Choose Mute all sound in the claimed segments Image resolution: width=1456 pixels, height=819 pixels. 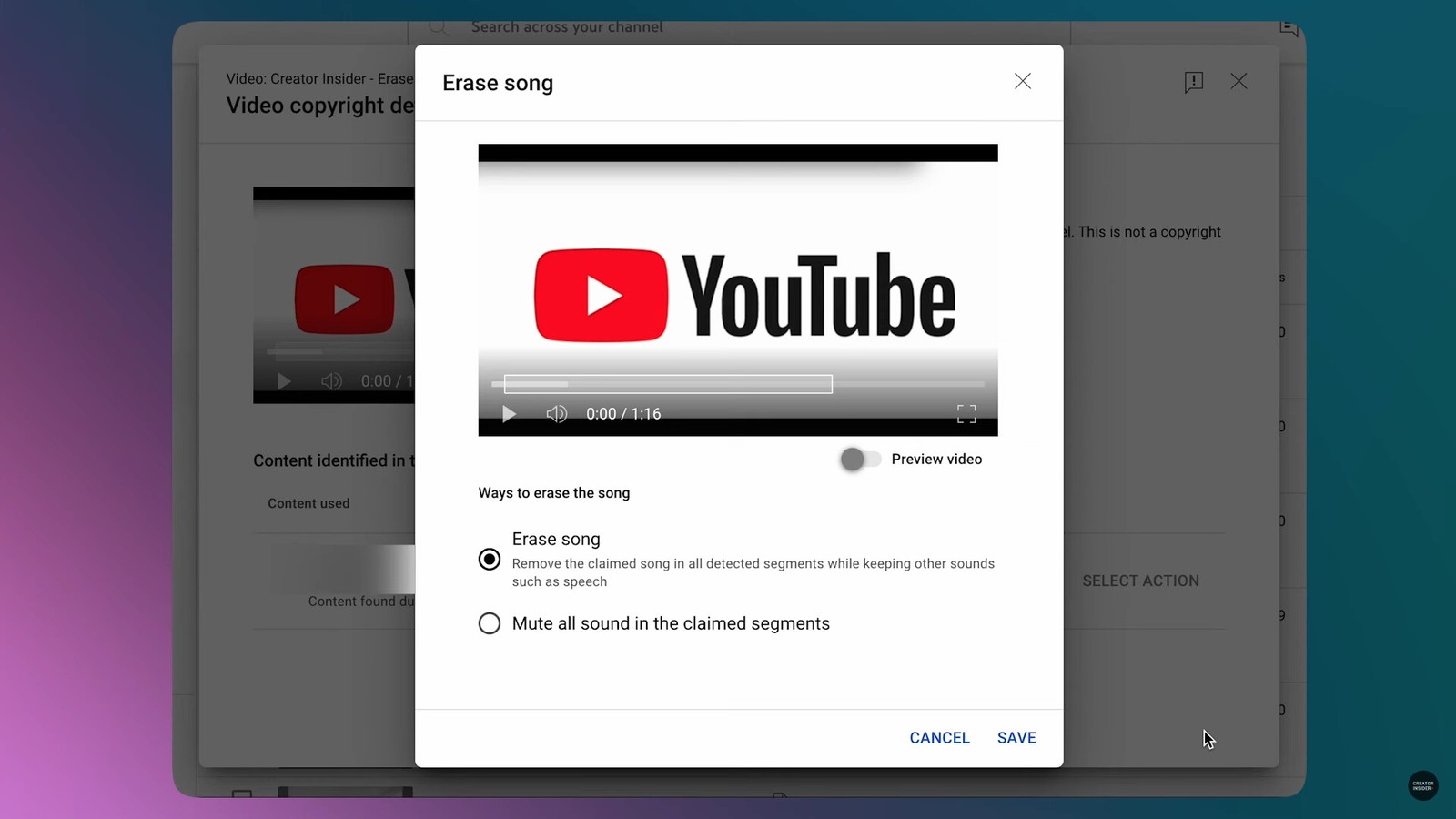point(490,623)
